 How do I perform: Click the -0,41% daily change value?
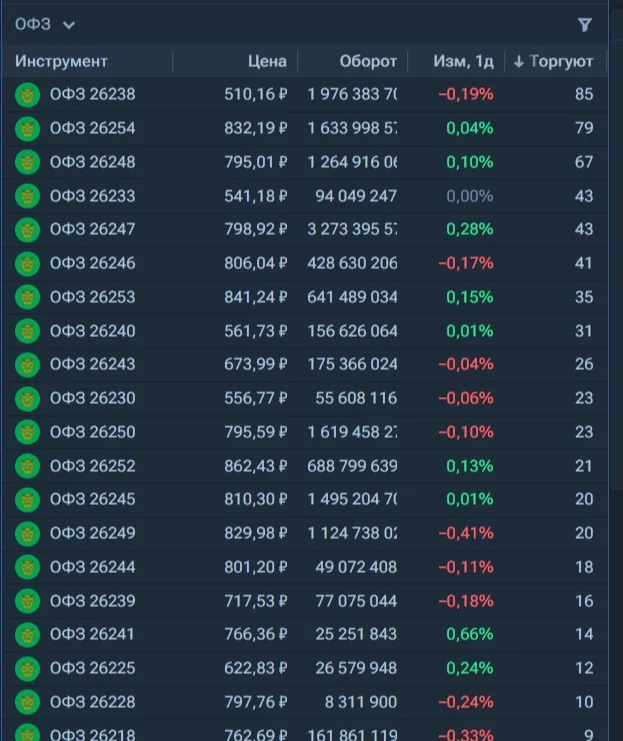point(466,533)
